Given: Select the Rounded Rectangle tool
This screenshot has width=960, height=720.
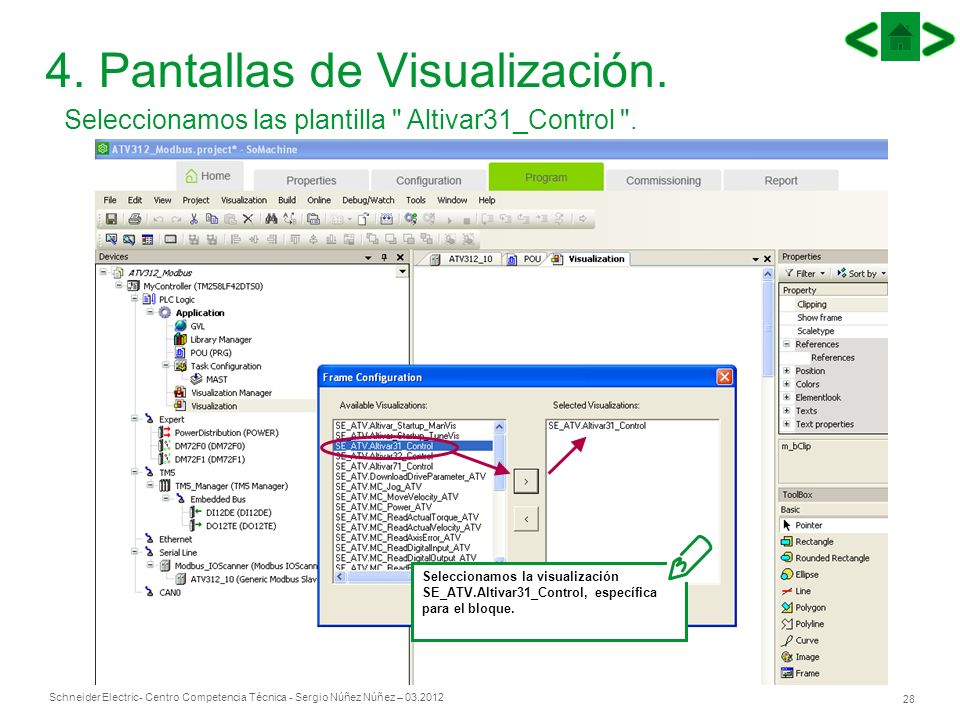Looking at the screenshot, I should (x=825, y=558).
